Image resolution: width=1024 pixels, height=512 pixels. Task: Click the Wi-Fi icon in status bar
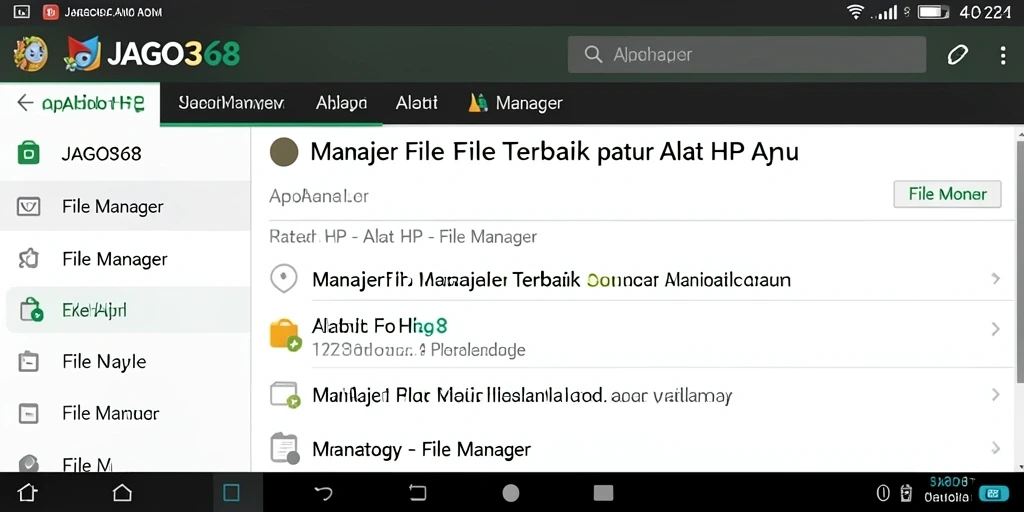click(x=856, y=12)
